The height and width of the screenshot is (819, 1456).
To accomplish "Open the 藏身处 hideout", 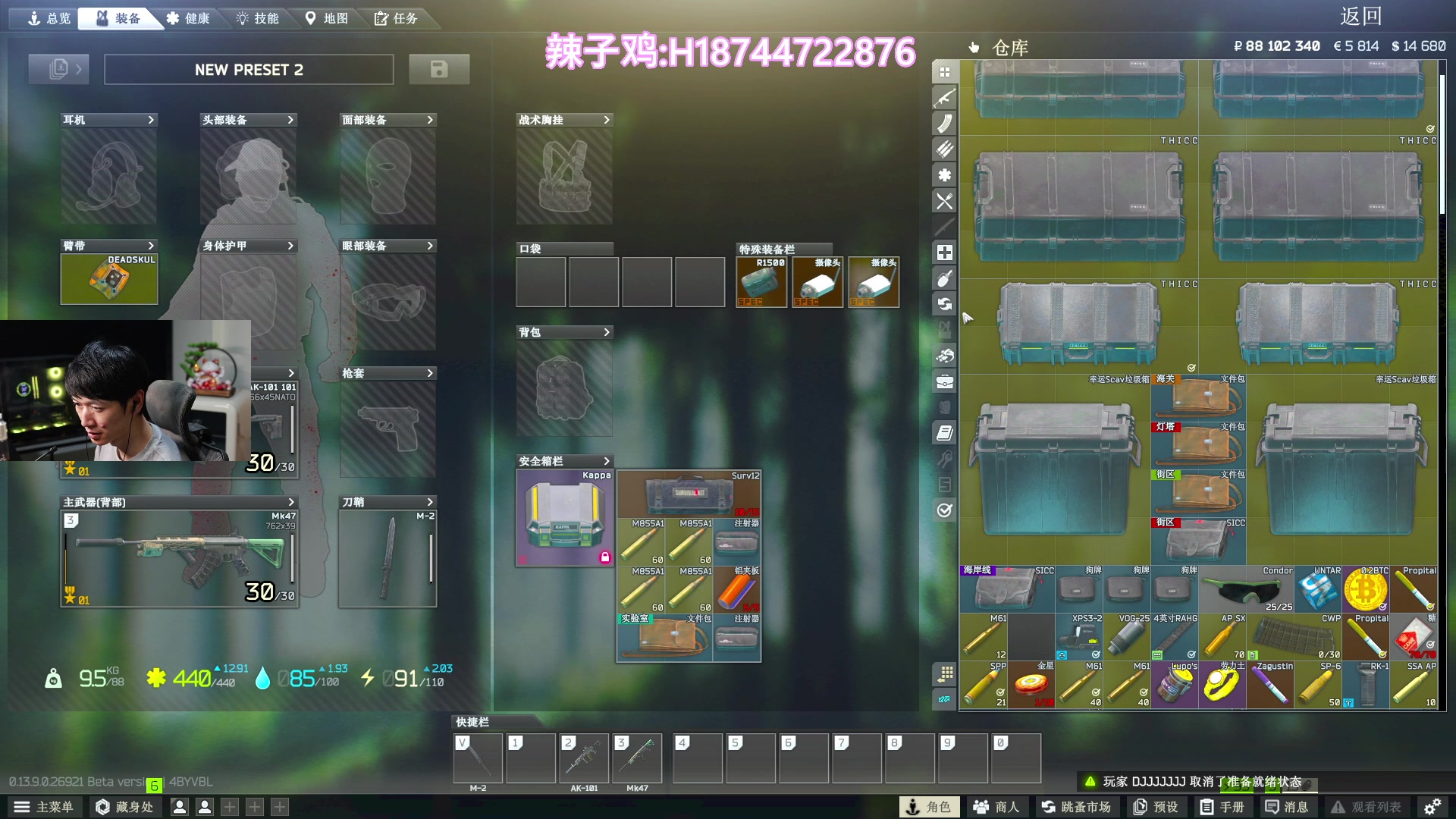I will 125,807.
